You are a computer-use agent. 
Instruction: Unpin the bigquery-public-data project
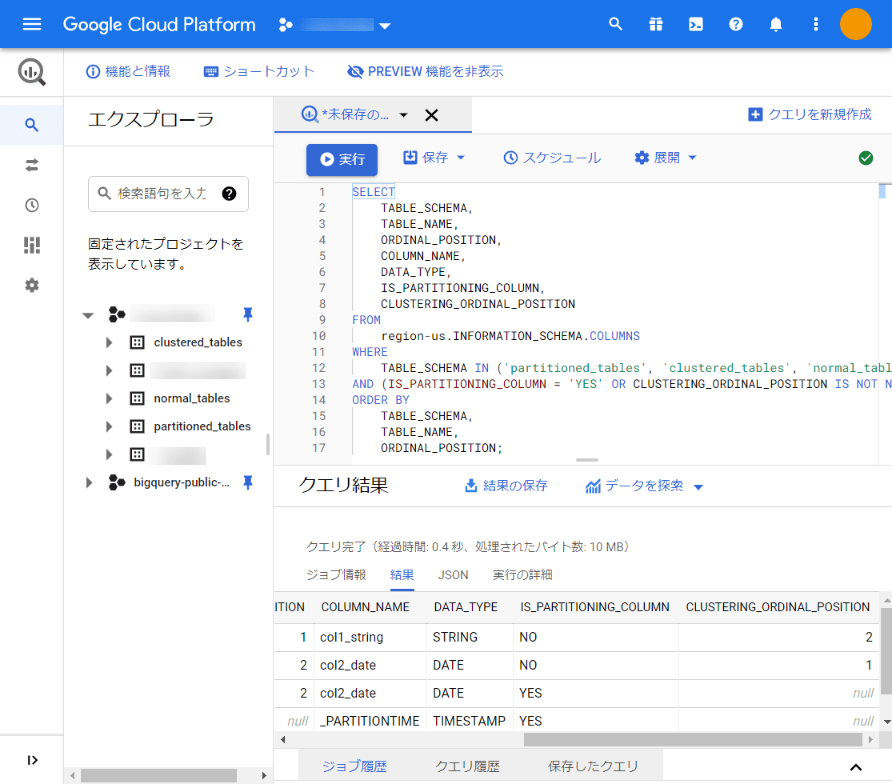(247, 481)
